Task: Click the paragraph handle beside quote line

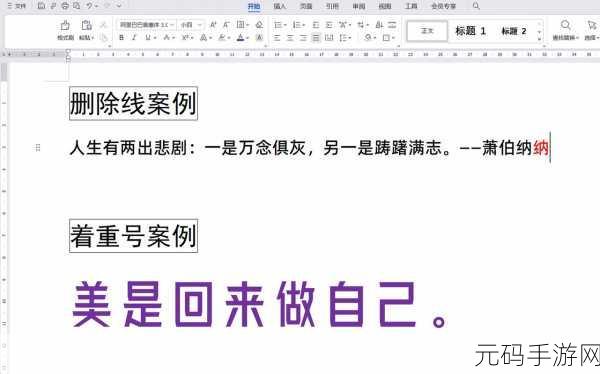Action: [x=38, y=147]
